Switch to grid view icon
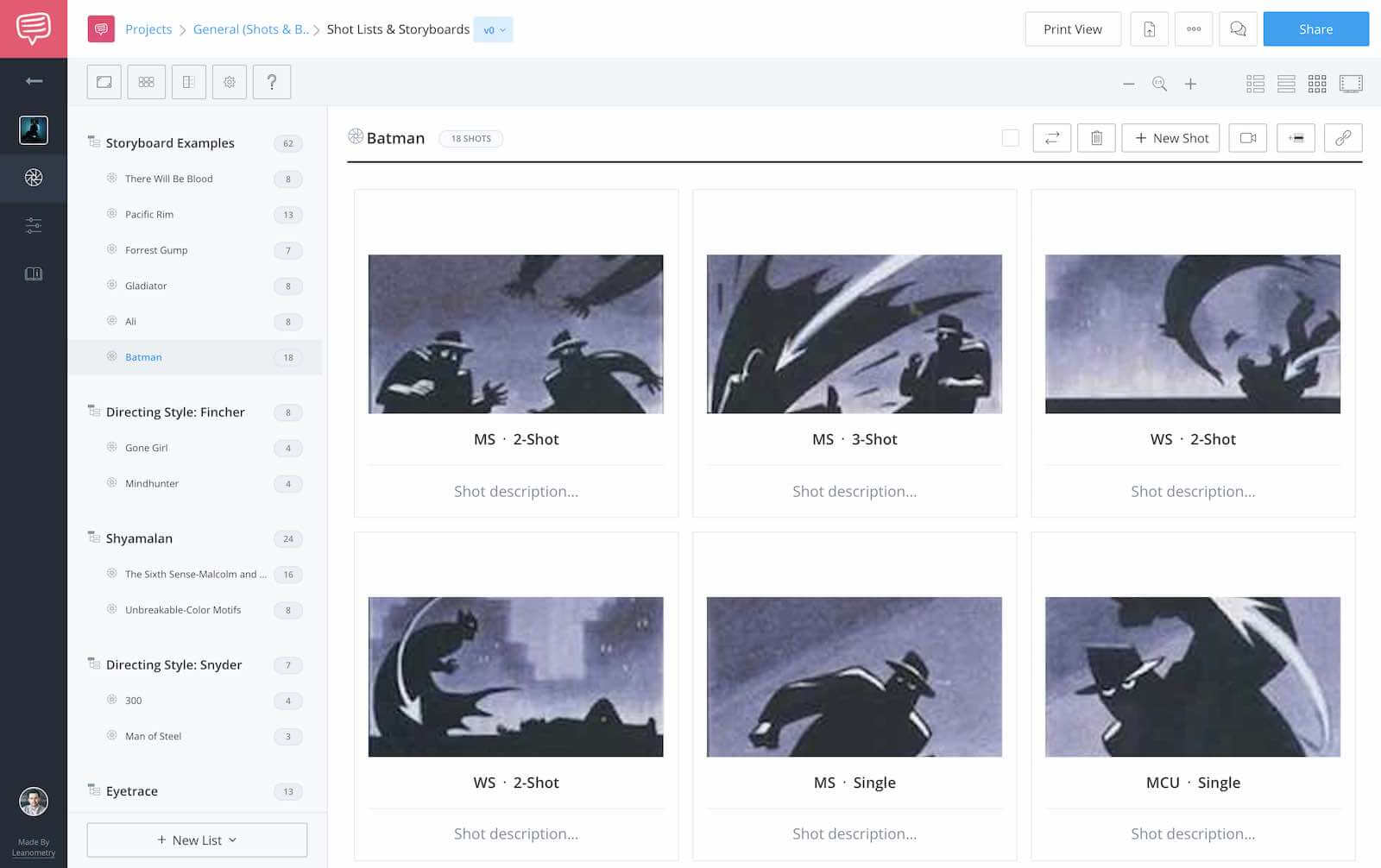 coord(1317,84)
